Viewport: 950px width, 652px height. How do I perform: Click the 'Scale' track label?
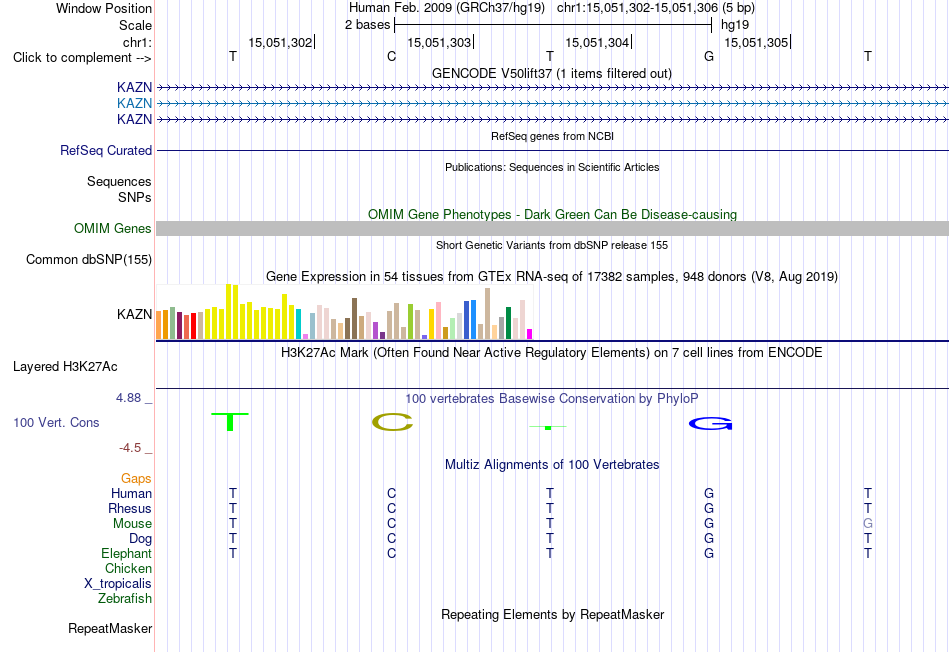[x=135, y=25]
